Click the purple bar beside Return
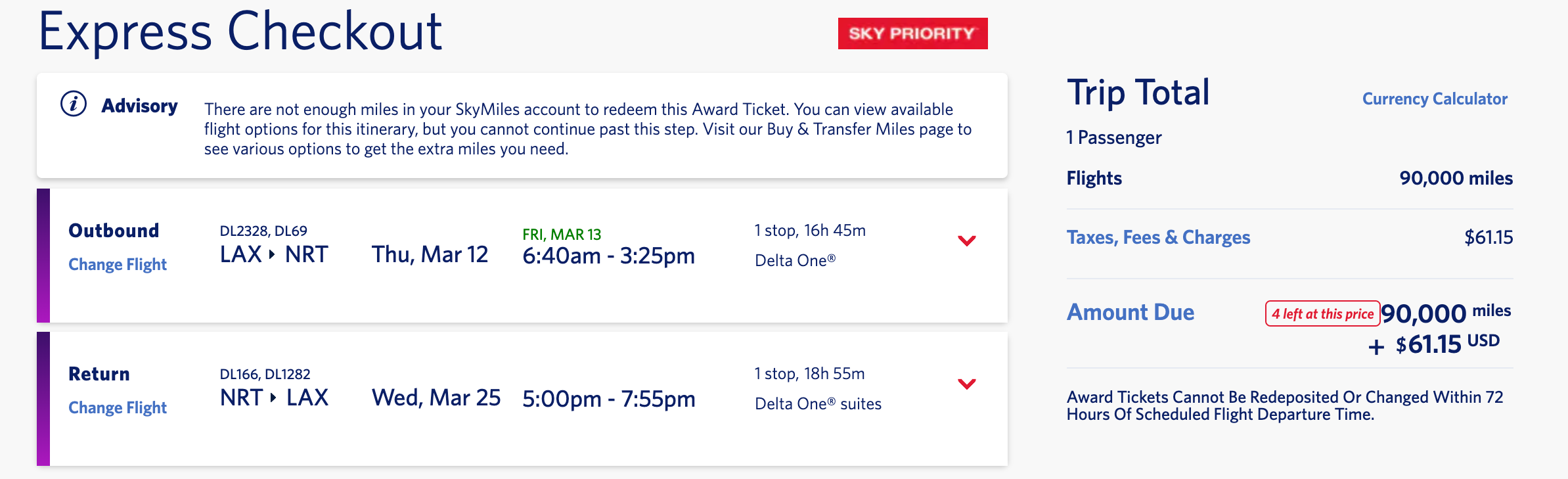Image resolution: width=1568 pixels, height=479 pixels. 43,399
